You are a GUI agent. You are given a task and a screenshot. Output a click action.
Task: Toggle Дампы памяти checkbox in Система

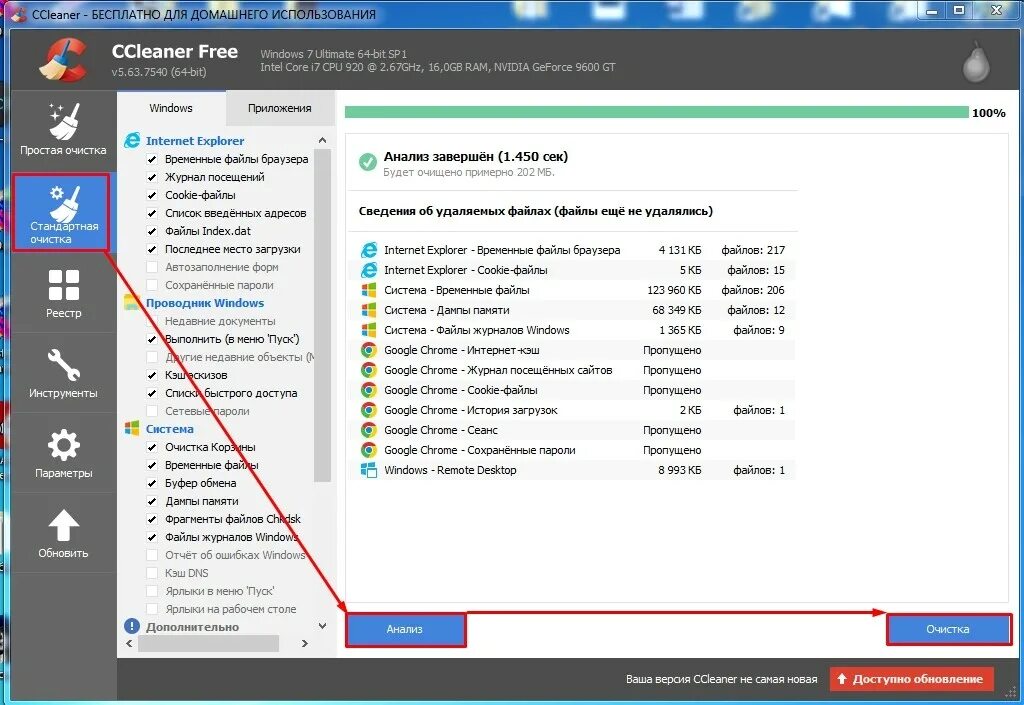[152, 501]
